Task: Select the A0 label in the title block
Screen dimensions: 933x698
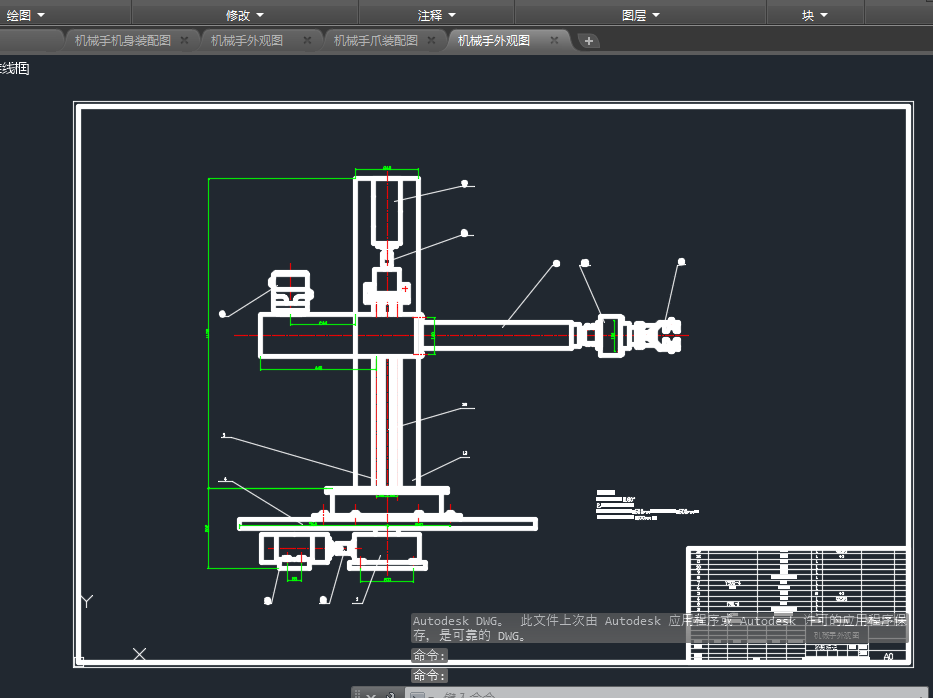Action: [x=888, y=656]
